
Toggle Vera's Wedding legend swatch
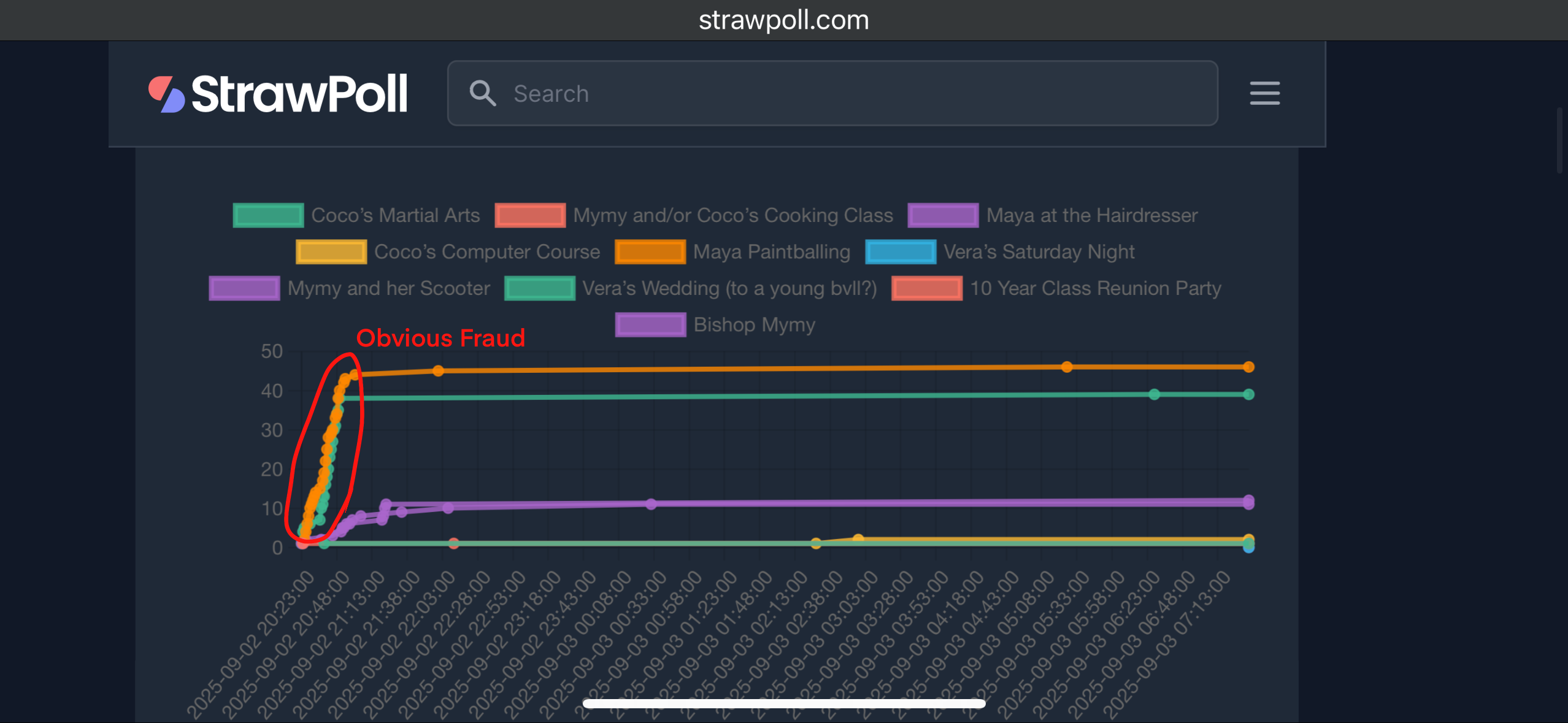click(x=539, y=288)
